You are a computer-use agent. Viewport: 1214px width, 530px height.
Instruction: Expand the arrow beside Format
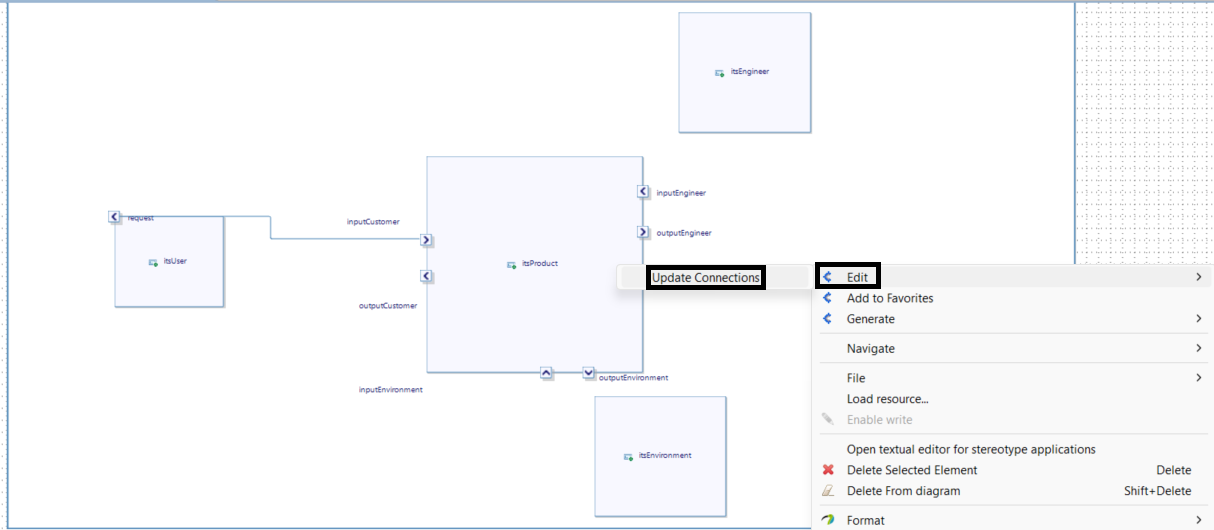(1198, 520)
